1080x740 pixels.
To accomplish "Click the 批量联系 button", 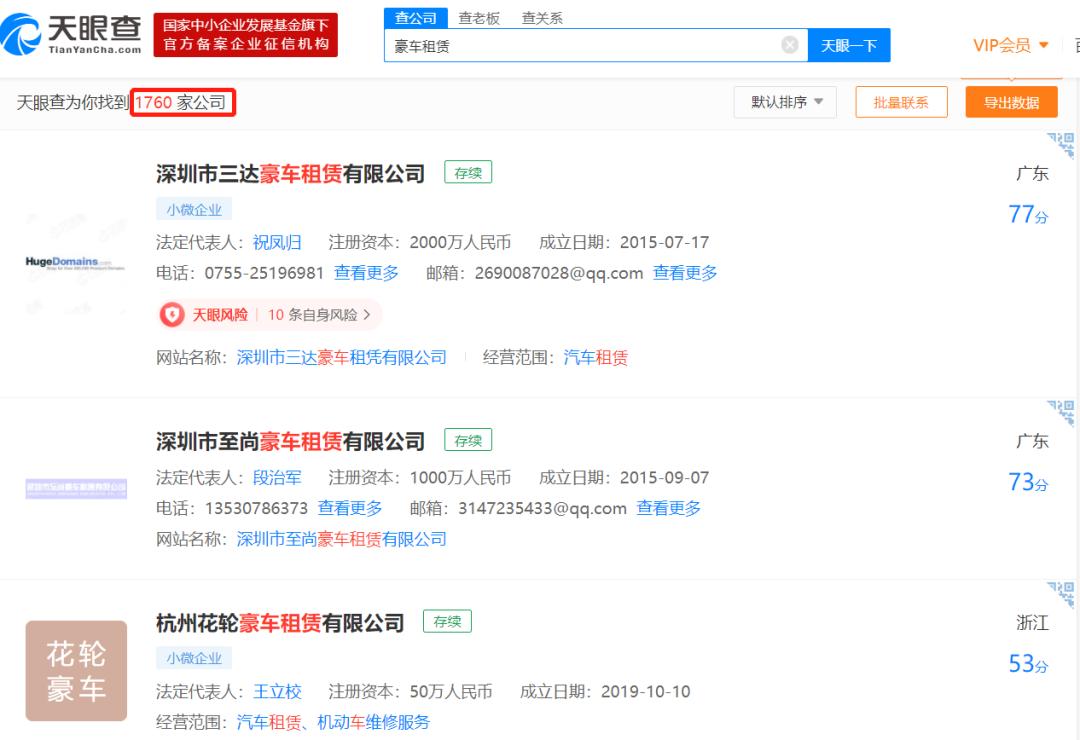I will 900,101.
